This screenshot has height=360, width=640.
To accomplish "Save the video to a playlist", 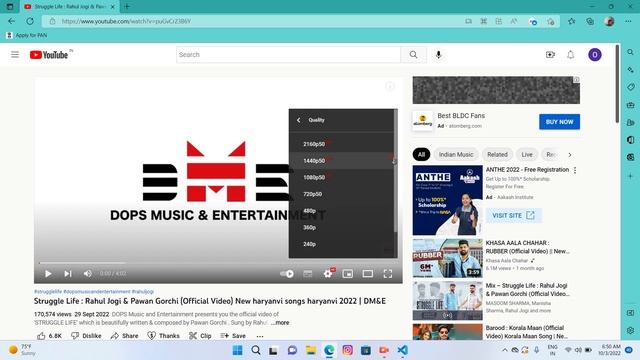I will tap(233, 336).
